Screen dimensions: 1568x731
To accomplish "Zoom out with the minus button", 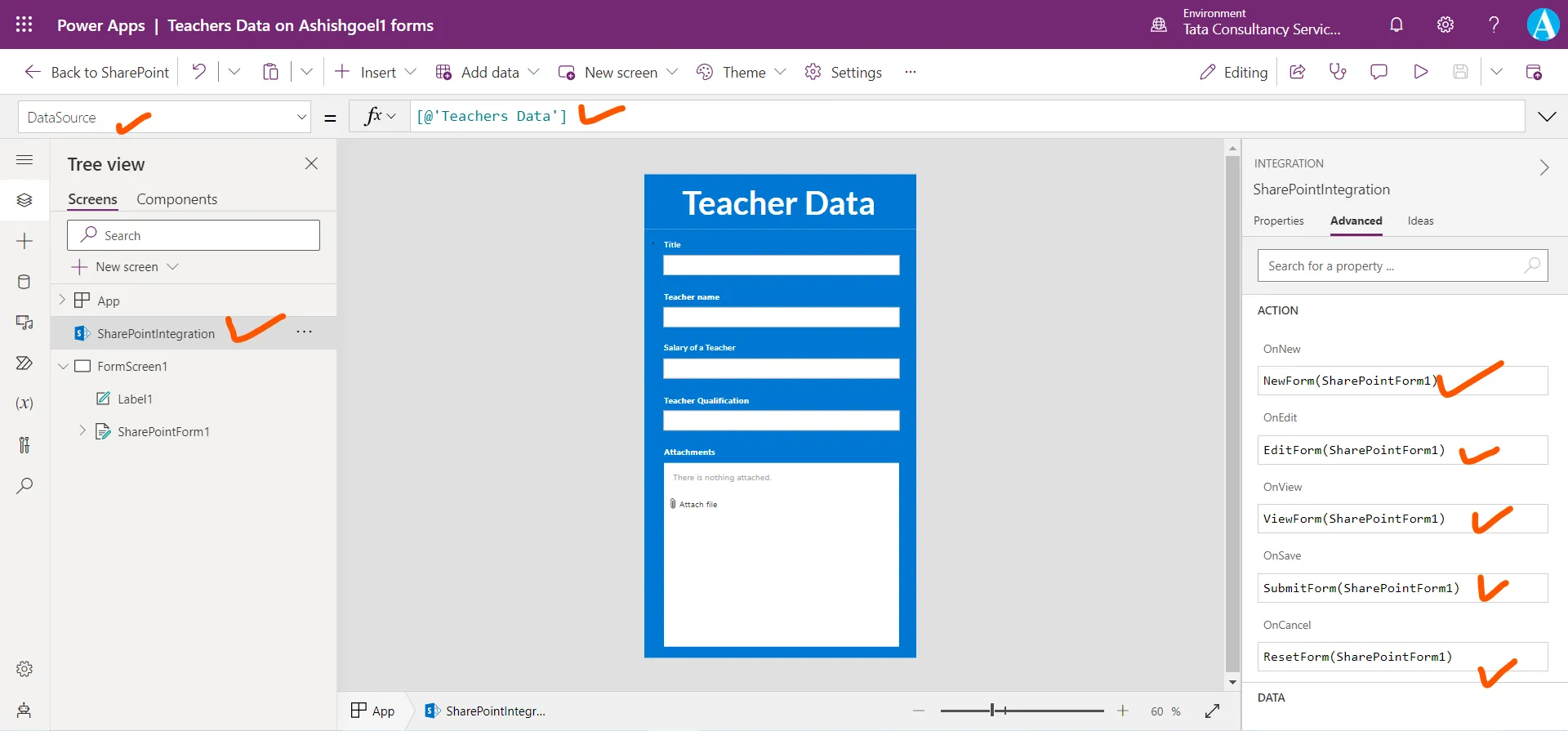I will pos(919,711).
